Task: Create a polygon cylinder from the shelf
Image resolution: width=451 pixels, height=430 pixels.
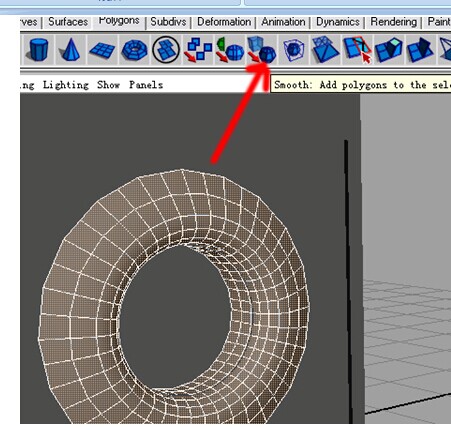Action: point(38,50)
